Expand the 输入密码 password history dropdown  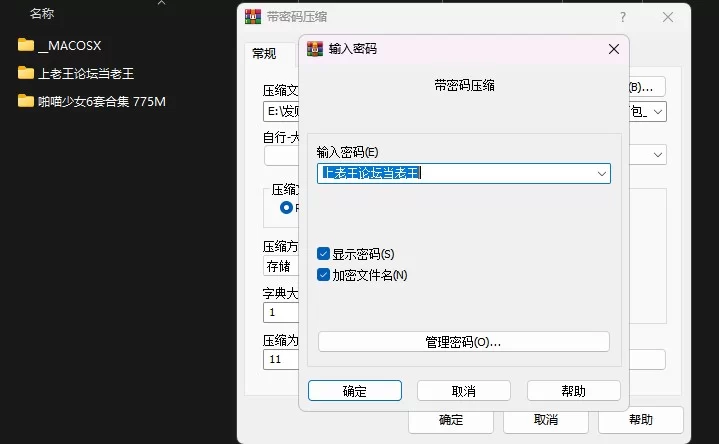click(x=601, y=173)
